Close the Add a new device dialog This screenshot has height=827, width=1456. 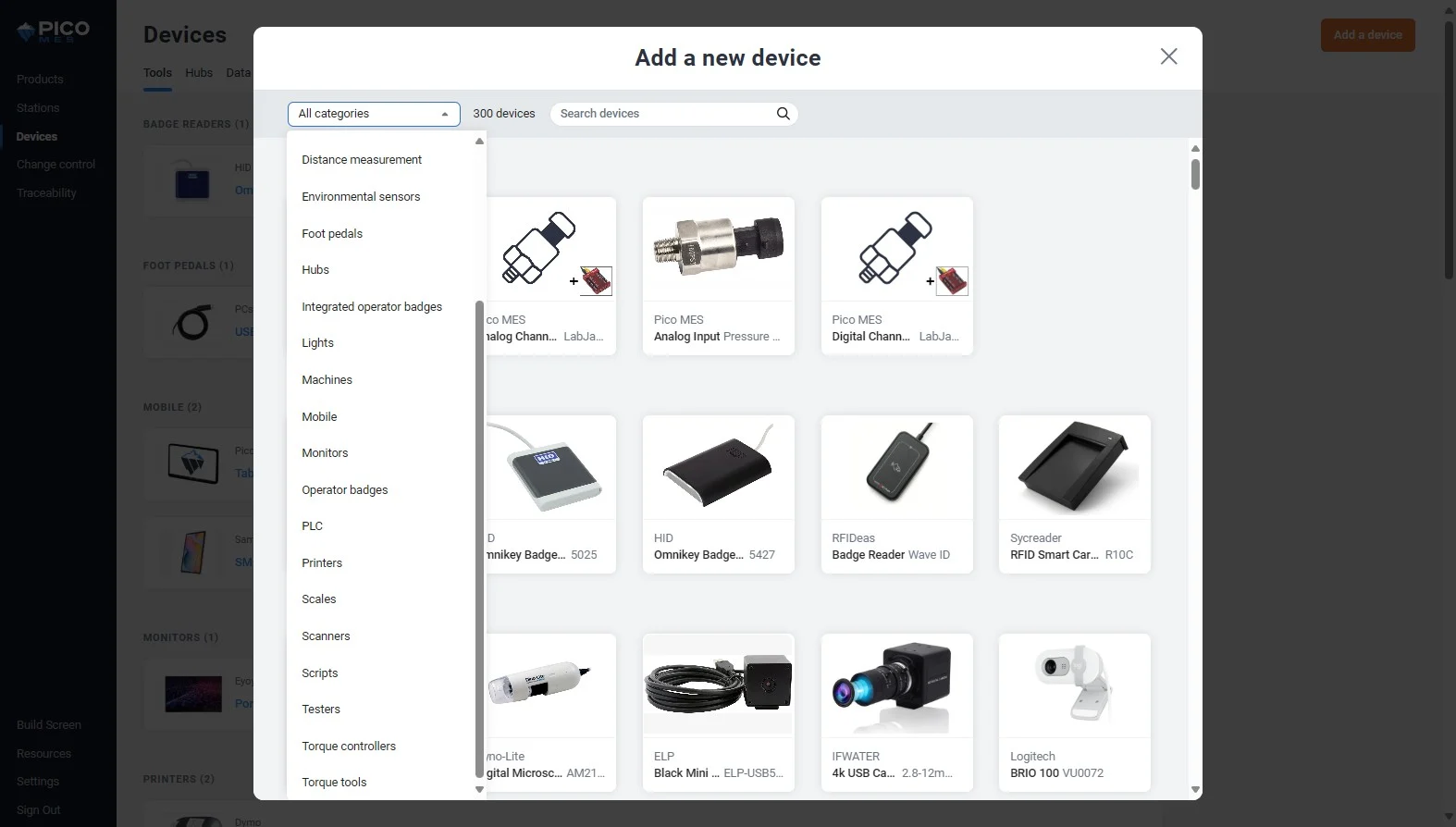pyautogui.click(x=1168, y=56)
